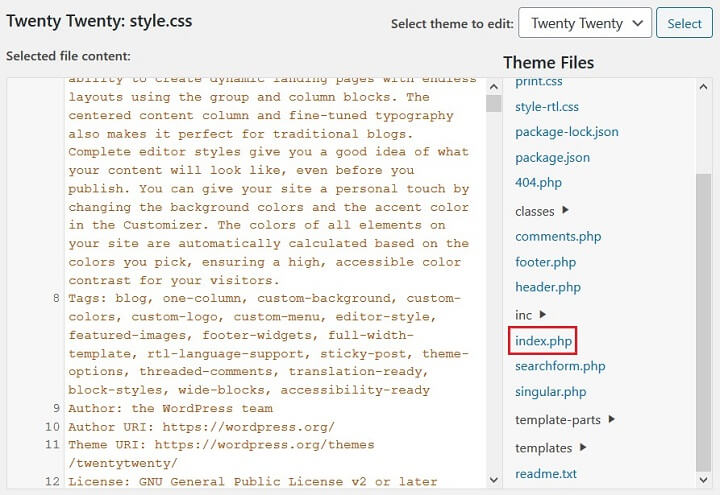Open header.php file
The image size is (720, 495).
[x=548, y=287]
